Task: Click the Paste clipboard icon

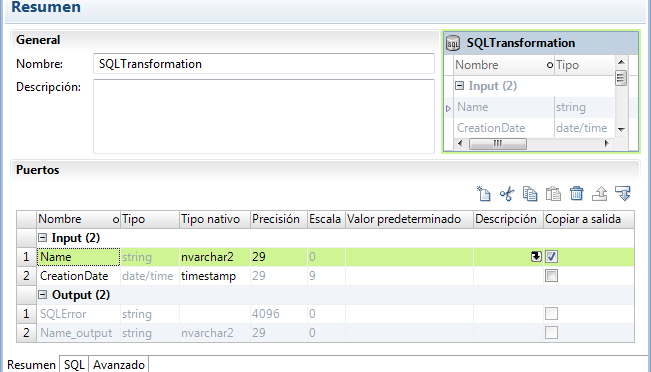Action: point(553,194)
